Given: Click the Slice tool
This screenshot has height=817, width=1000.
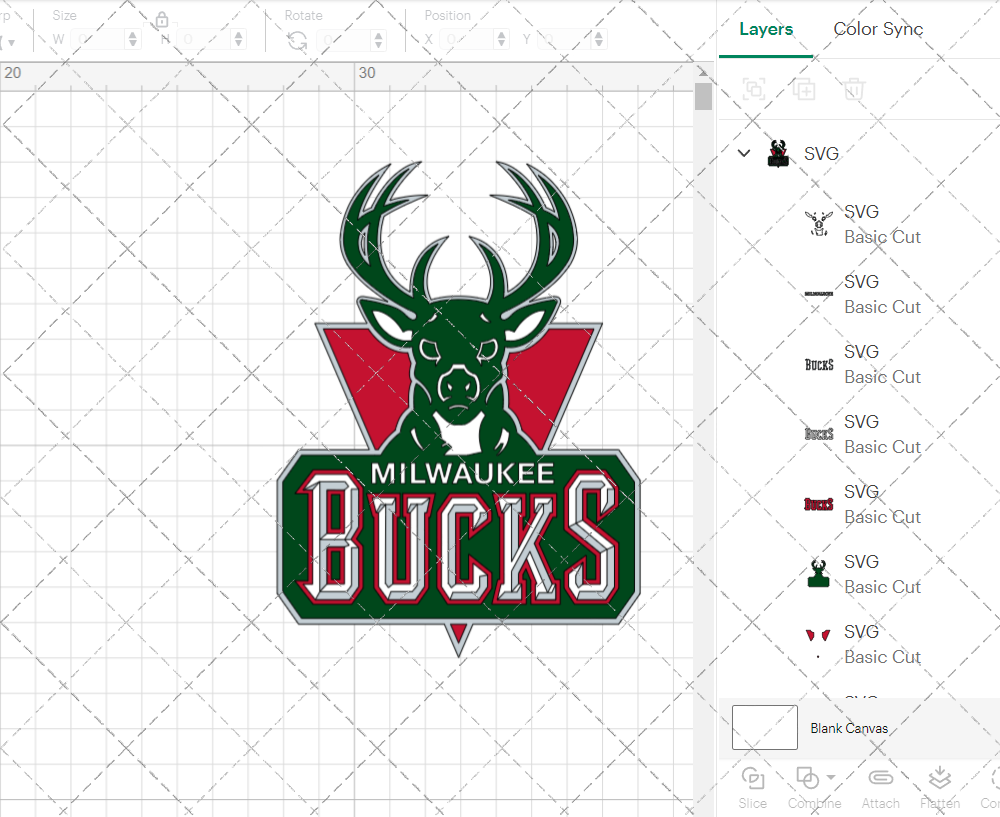Looking at the screenshot, I should pyautogui.click(x=753, y=788).
